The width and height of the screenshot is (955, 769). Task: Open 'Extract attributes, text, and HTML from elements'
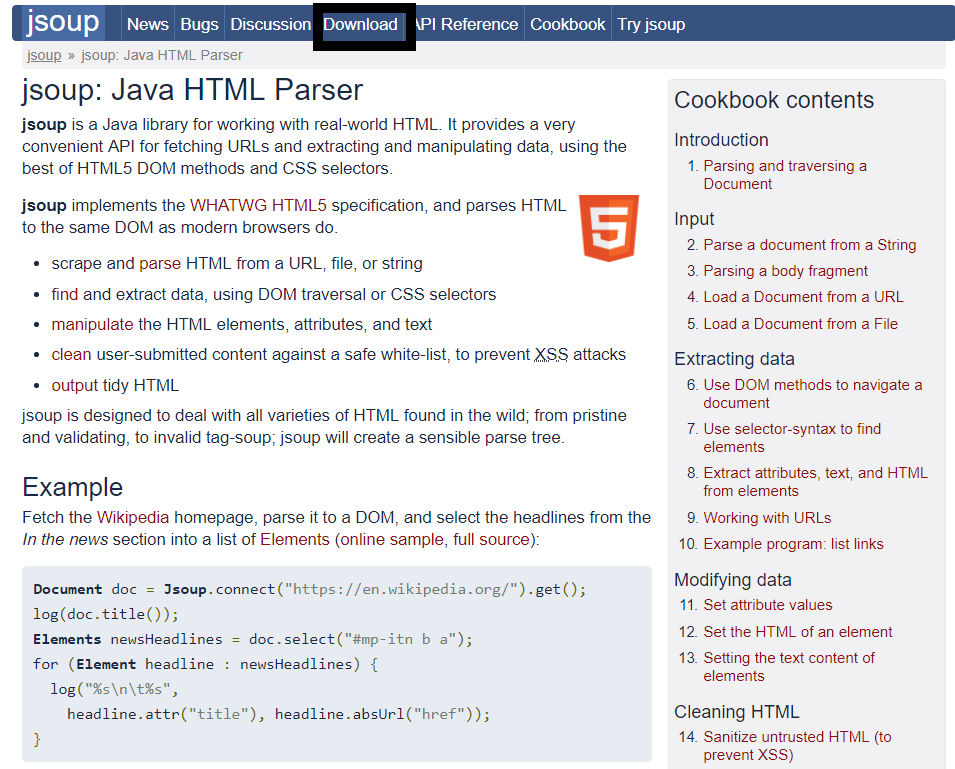click(816, 482)
